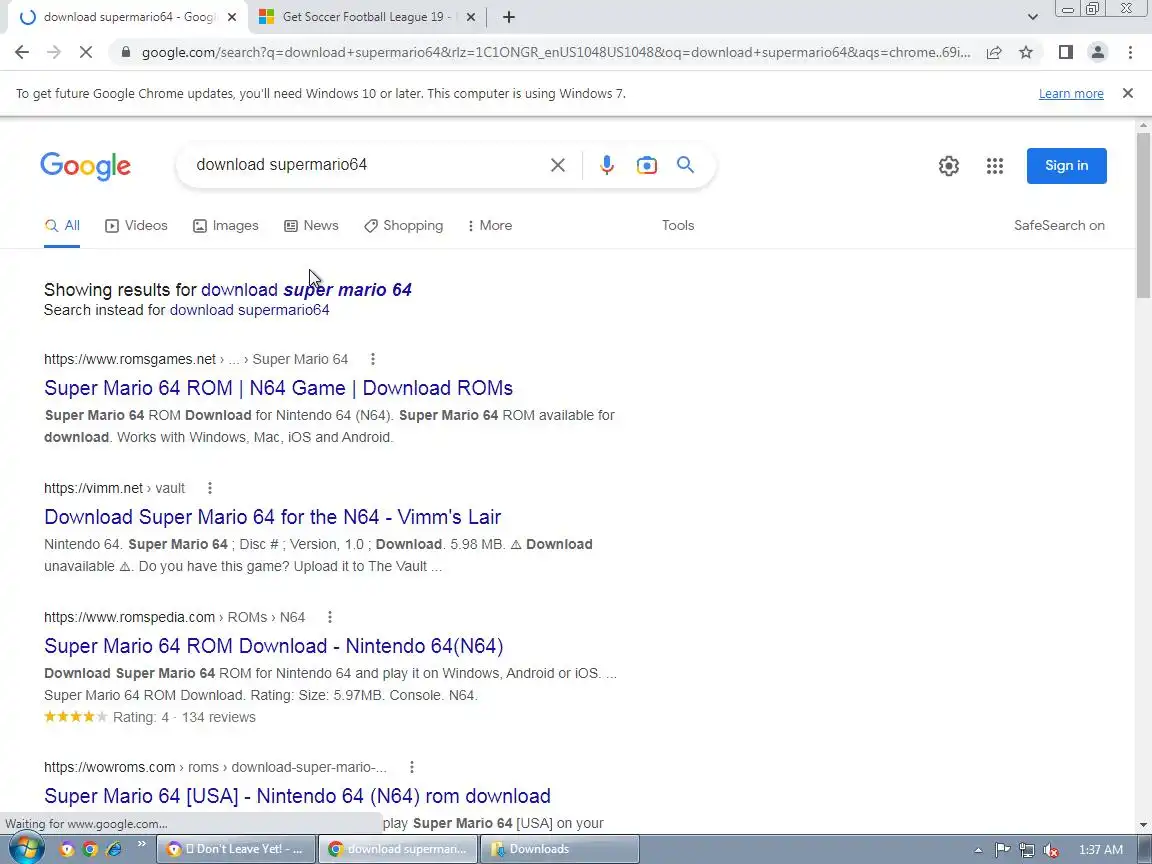This screenshot has width=1152, height=864.
Task: Open the network tray icon
Action: [x=1026, y=850]
